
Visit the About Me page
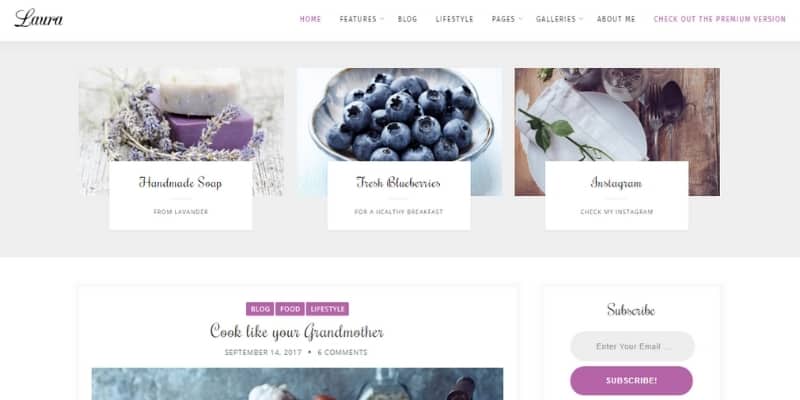[616, 19]
